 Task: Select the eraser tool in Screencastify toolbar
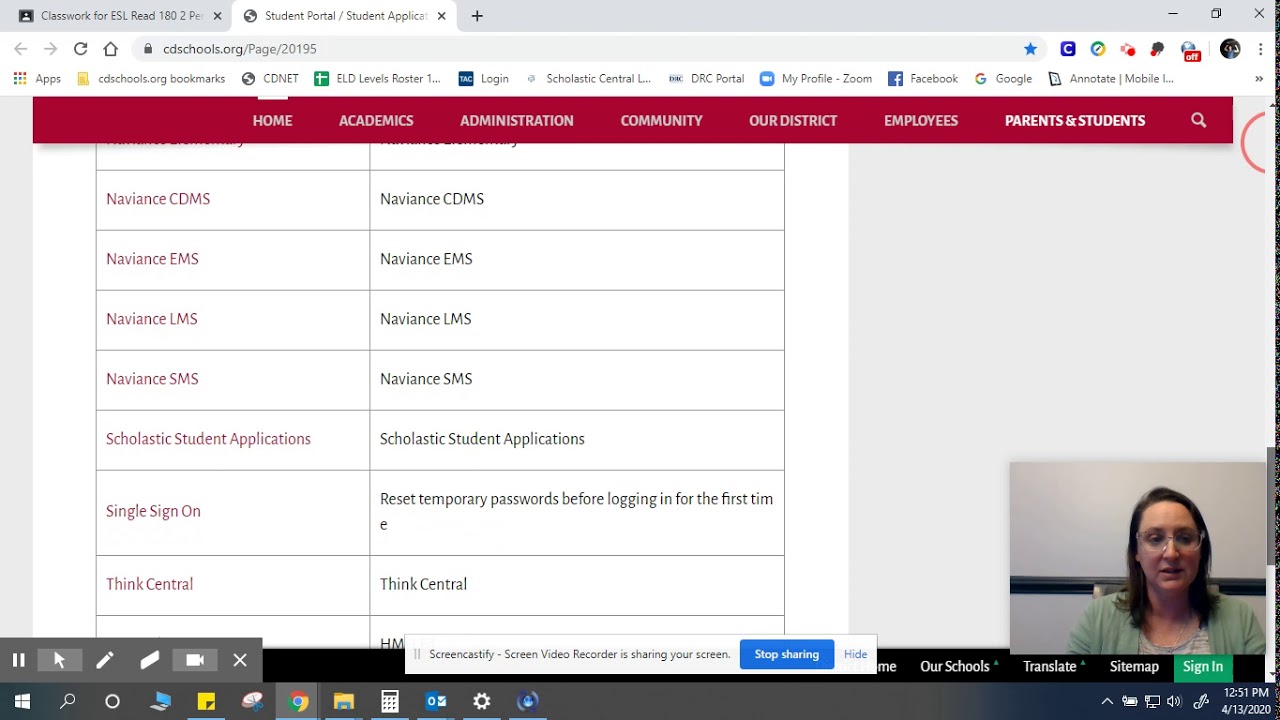point(150,660)
